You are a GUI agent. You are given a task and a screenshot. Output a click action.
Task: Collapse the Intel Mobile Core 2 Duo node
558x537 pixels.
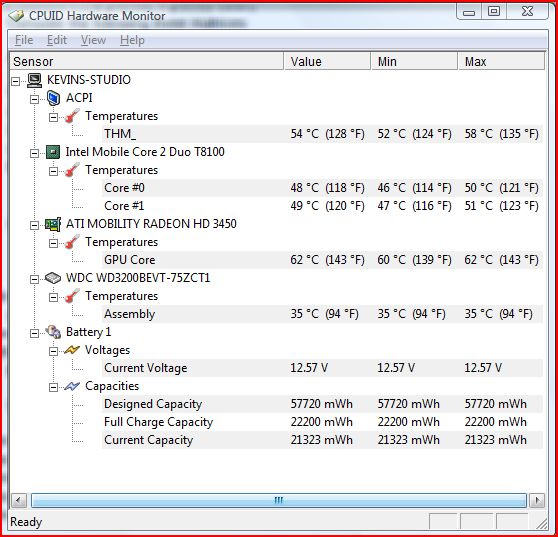[x=34, y=153]
